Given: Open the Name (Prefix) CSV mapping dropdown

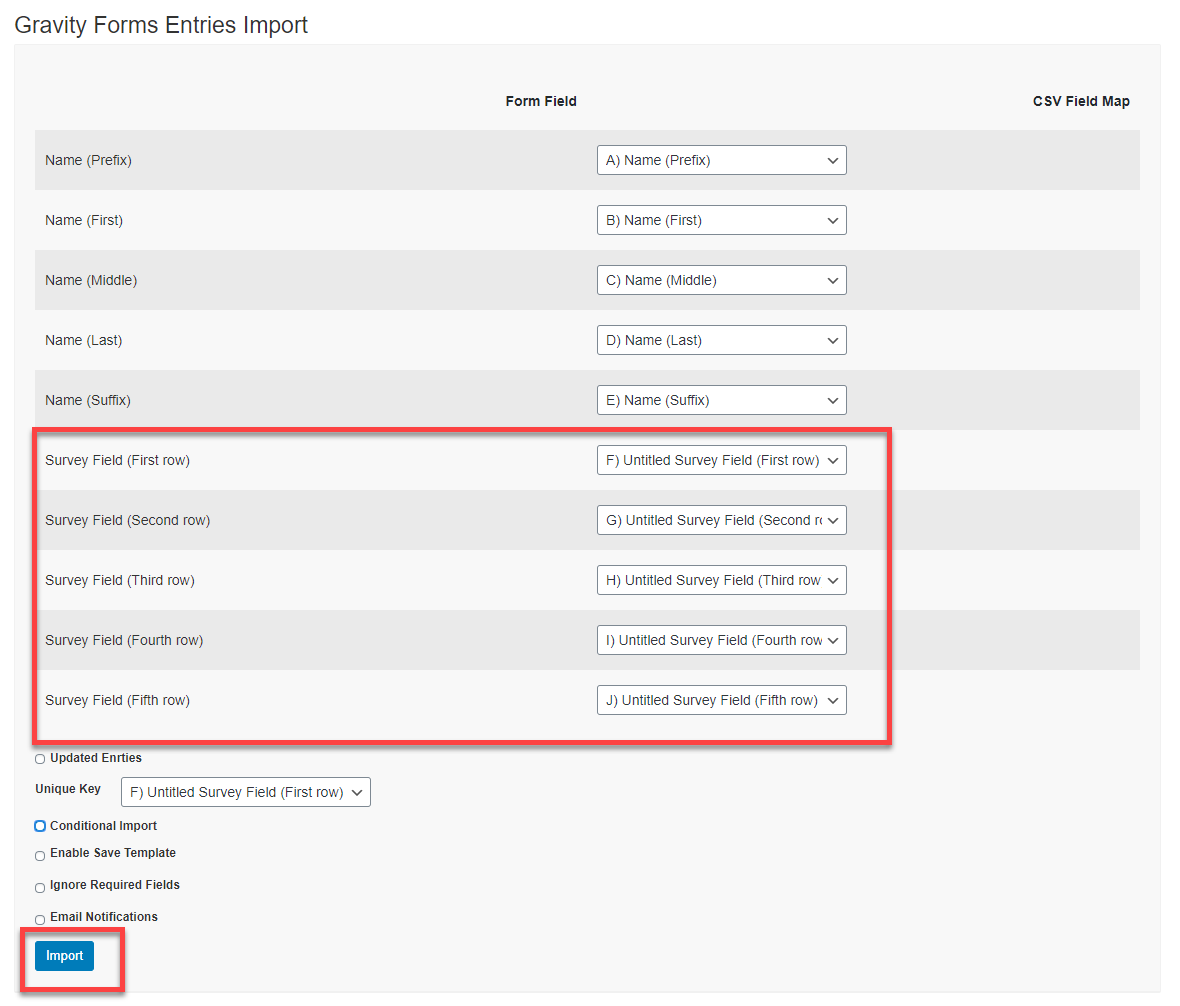Looking at the screenshot, I should 721,160.
